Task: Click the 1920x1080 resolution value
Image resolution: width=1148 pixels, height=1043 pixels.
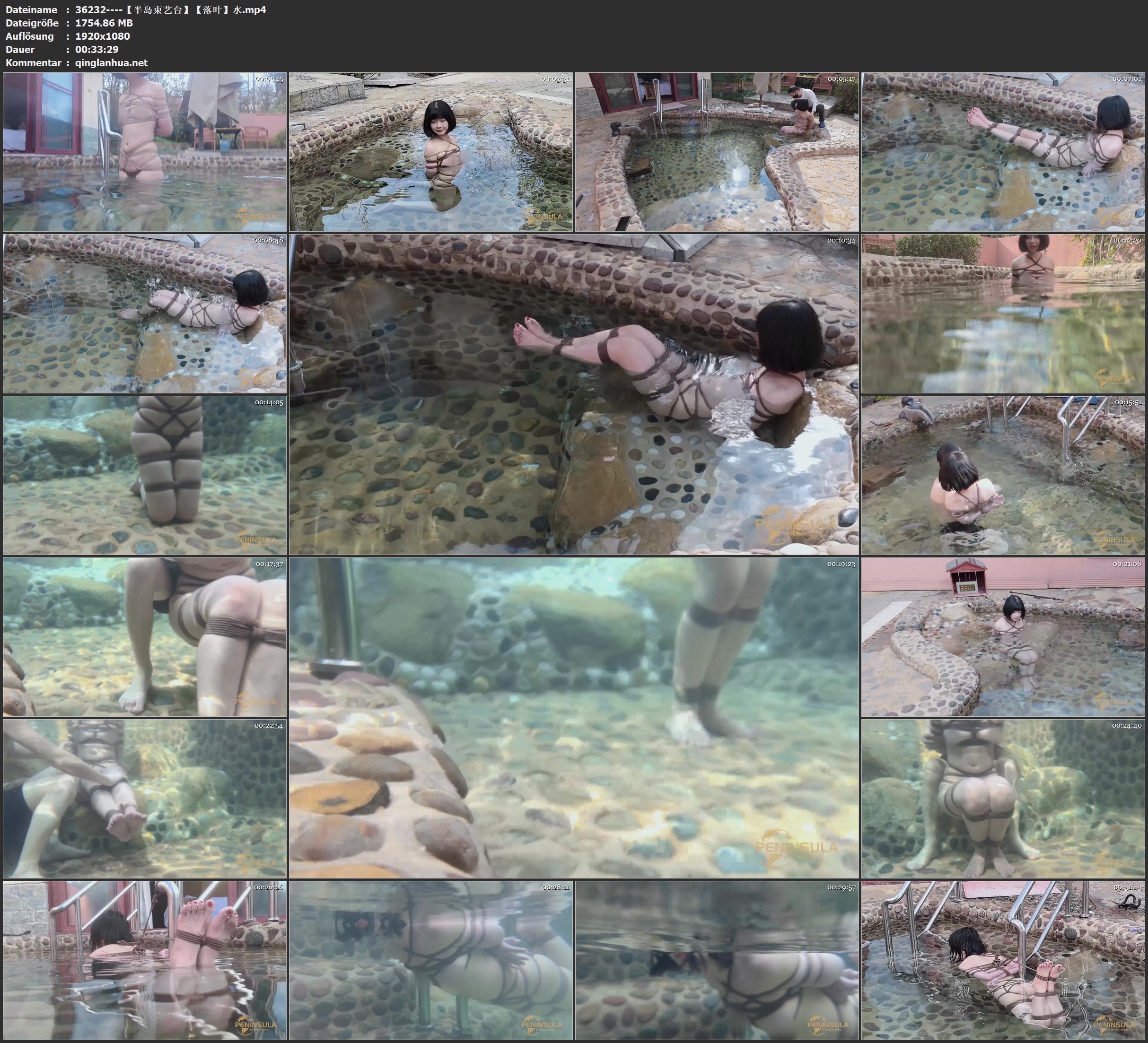Action: click(x=103, y=36)
